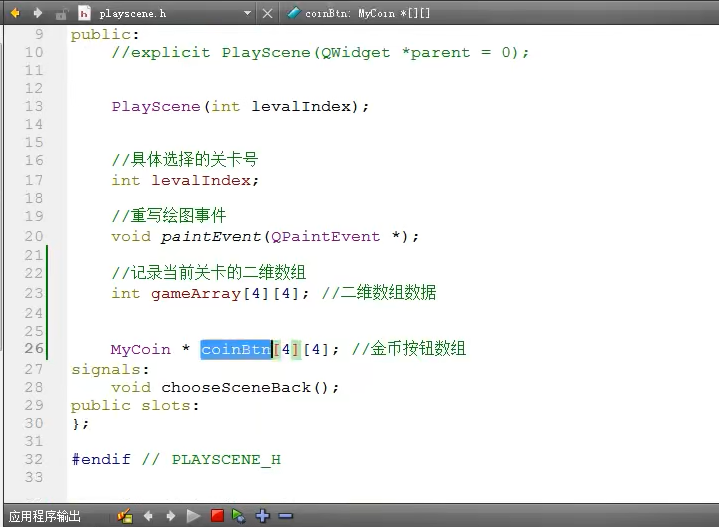Stop the running application red square
This screenshot has height=527, width=719.
(217, 516)
